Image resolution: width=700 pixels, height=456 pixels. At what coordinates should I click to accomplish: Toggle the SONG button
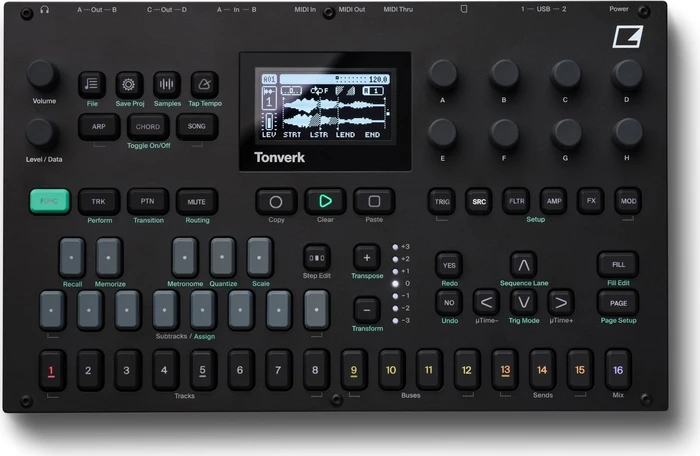[197, 127]
